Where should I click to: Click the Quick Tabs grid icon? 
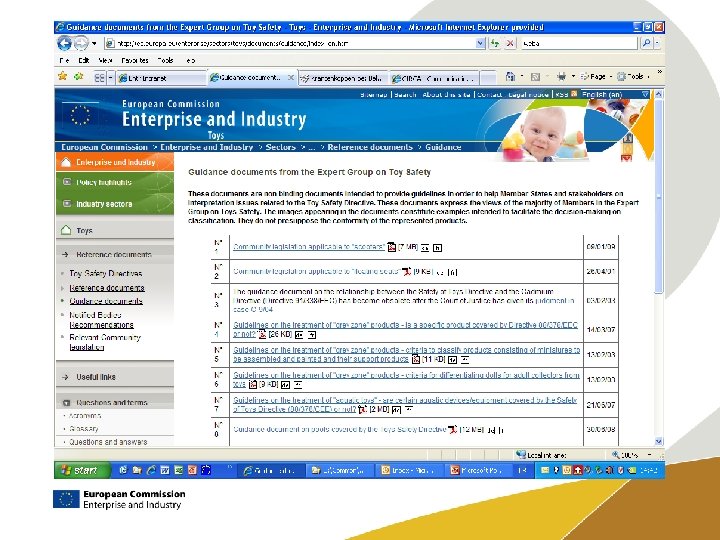[x=99, y=78]
